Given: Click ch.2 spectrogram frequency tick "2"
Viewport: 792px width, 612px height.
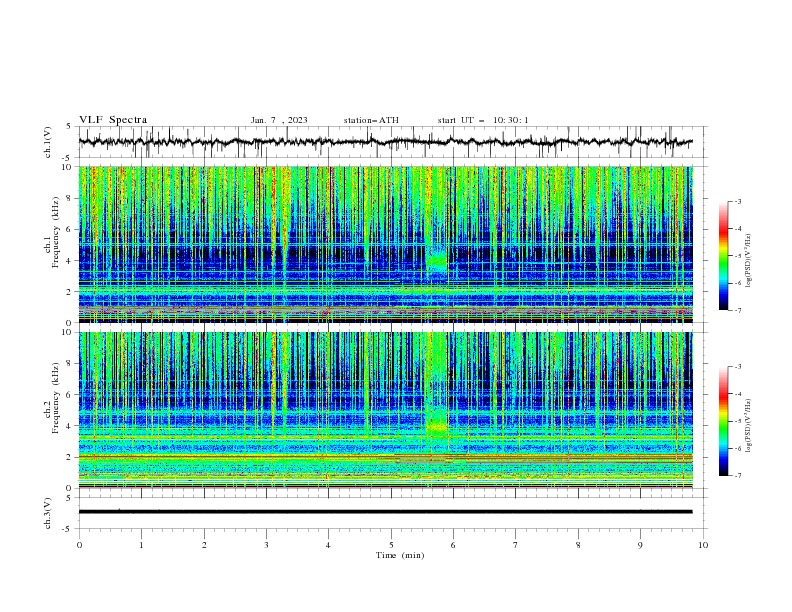Looking at the screenshot, I should [x=70, y=457].
